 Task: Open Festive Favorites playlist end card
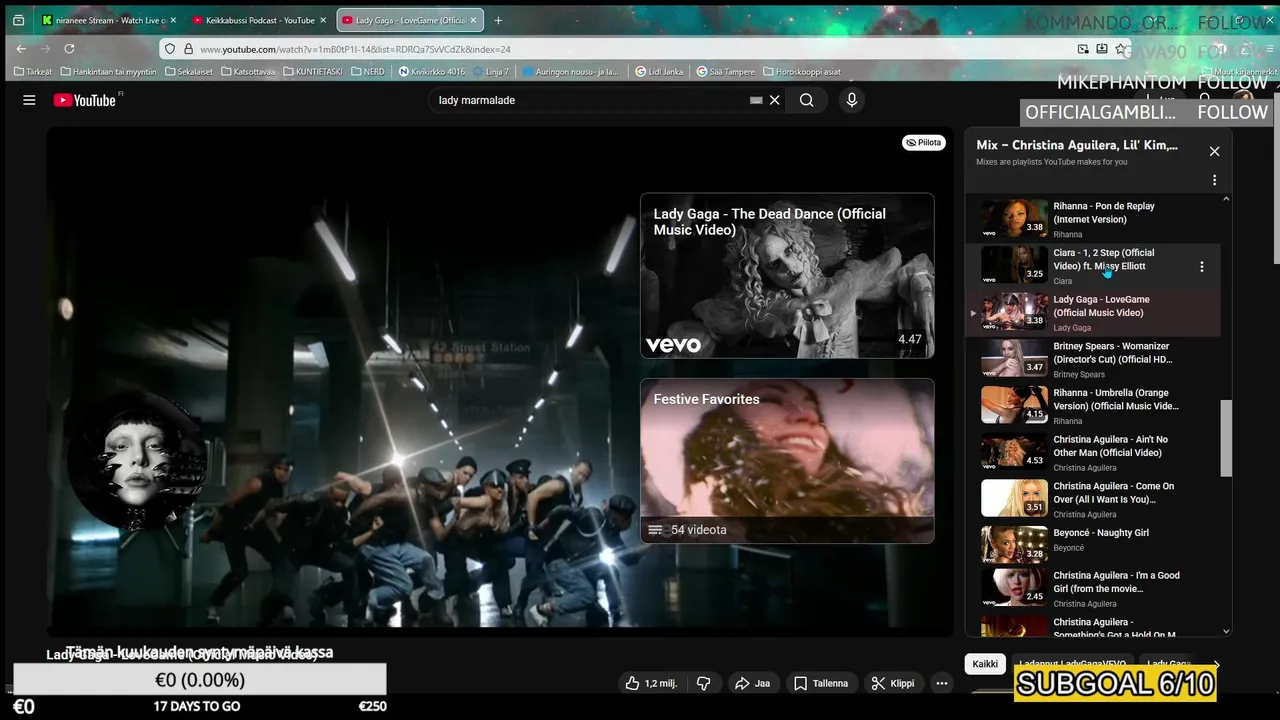coord(787,461)
